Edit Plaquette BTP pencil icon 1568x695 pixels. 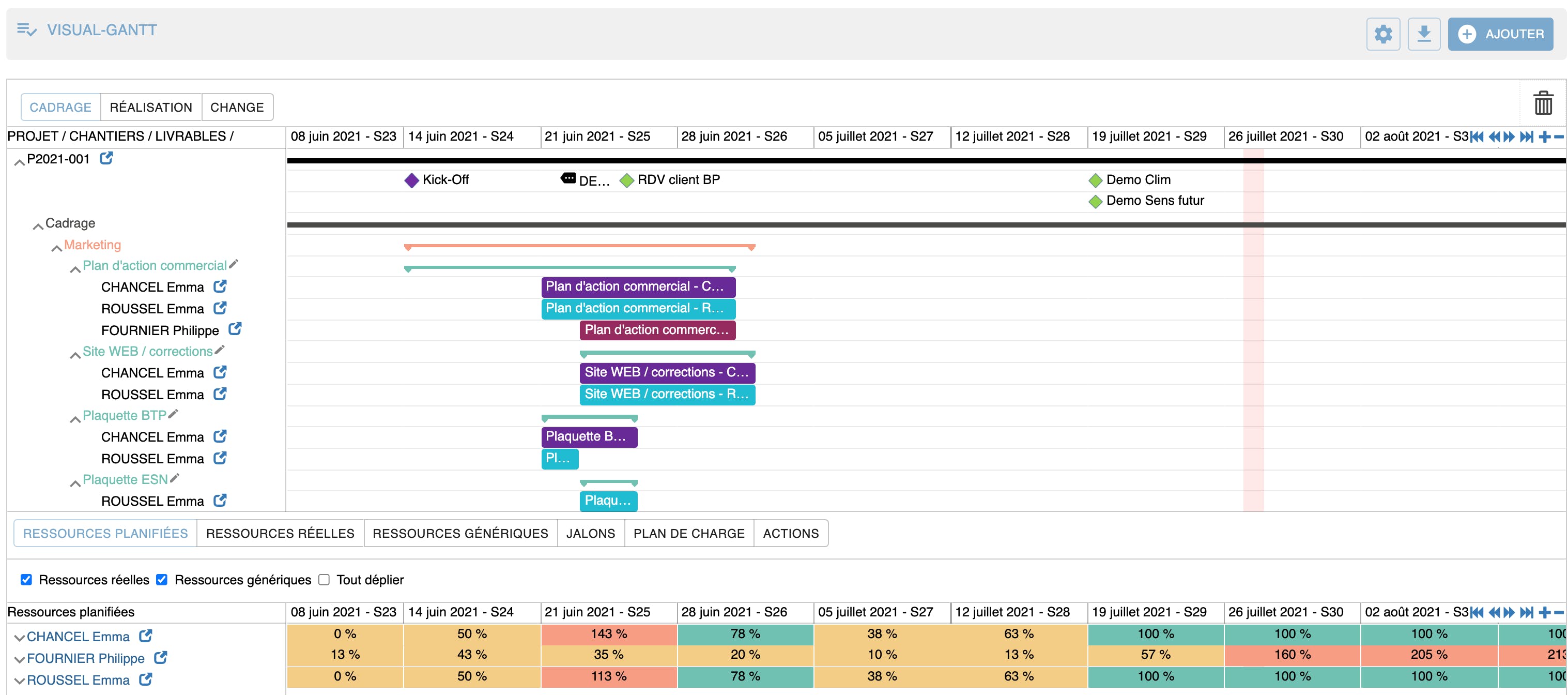[174, 414]
